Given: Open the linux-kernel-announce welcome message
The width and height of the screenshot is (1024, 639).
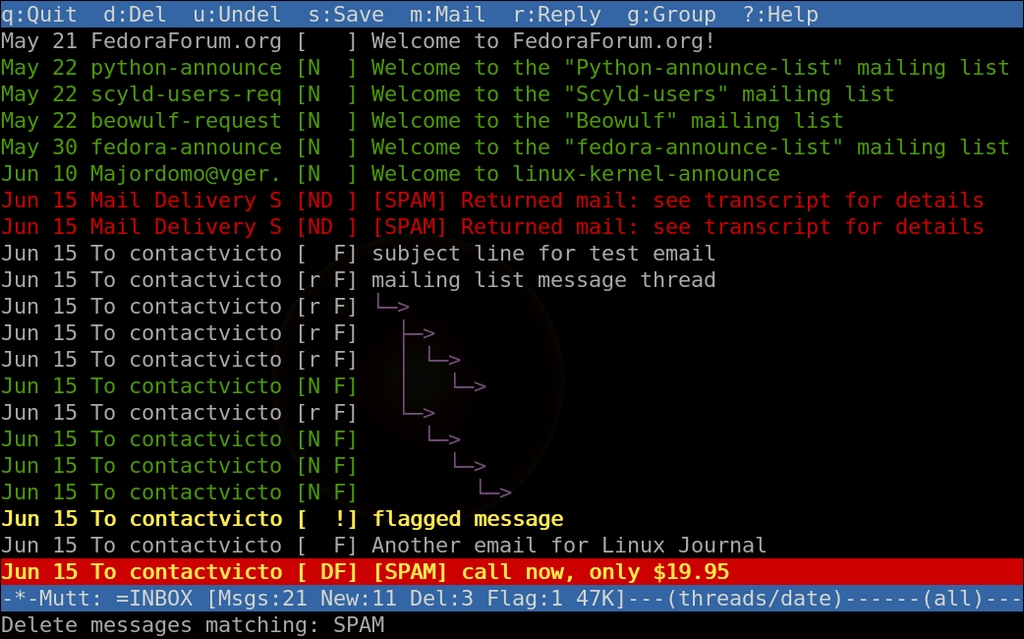Looking at the screenshot, I should coord(512,174).
